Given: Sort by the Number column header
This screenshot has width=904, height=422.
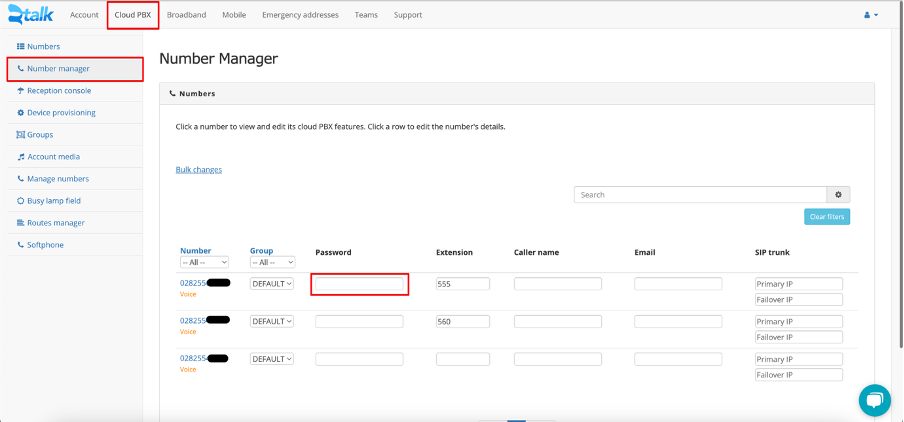Looking at the screenshot, I should coord(195,251).
